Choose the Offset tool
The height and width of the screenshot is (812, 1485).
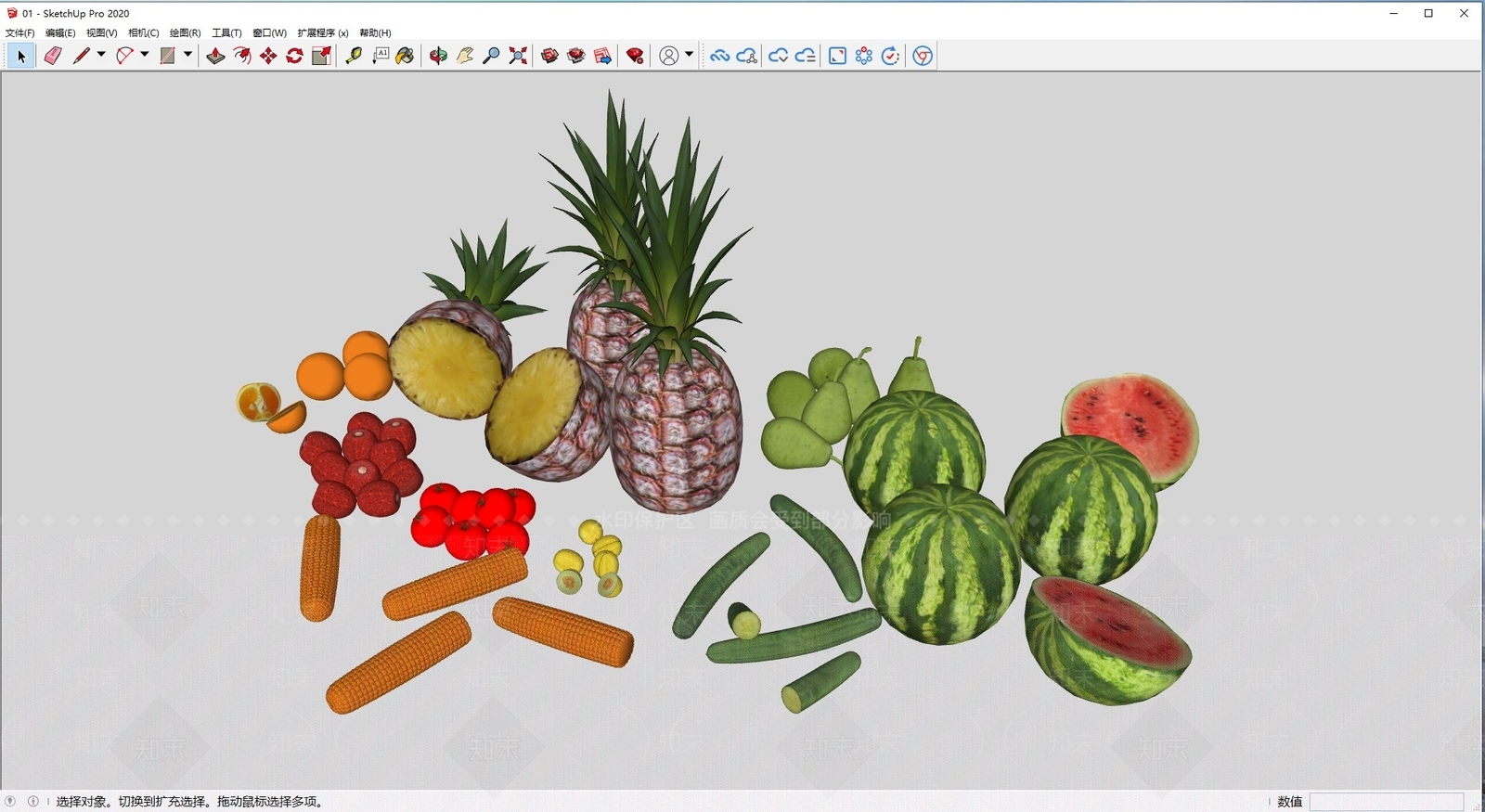tap(242, 56)
